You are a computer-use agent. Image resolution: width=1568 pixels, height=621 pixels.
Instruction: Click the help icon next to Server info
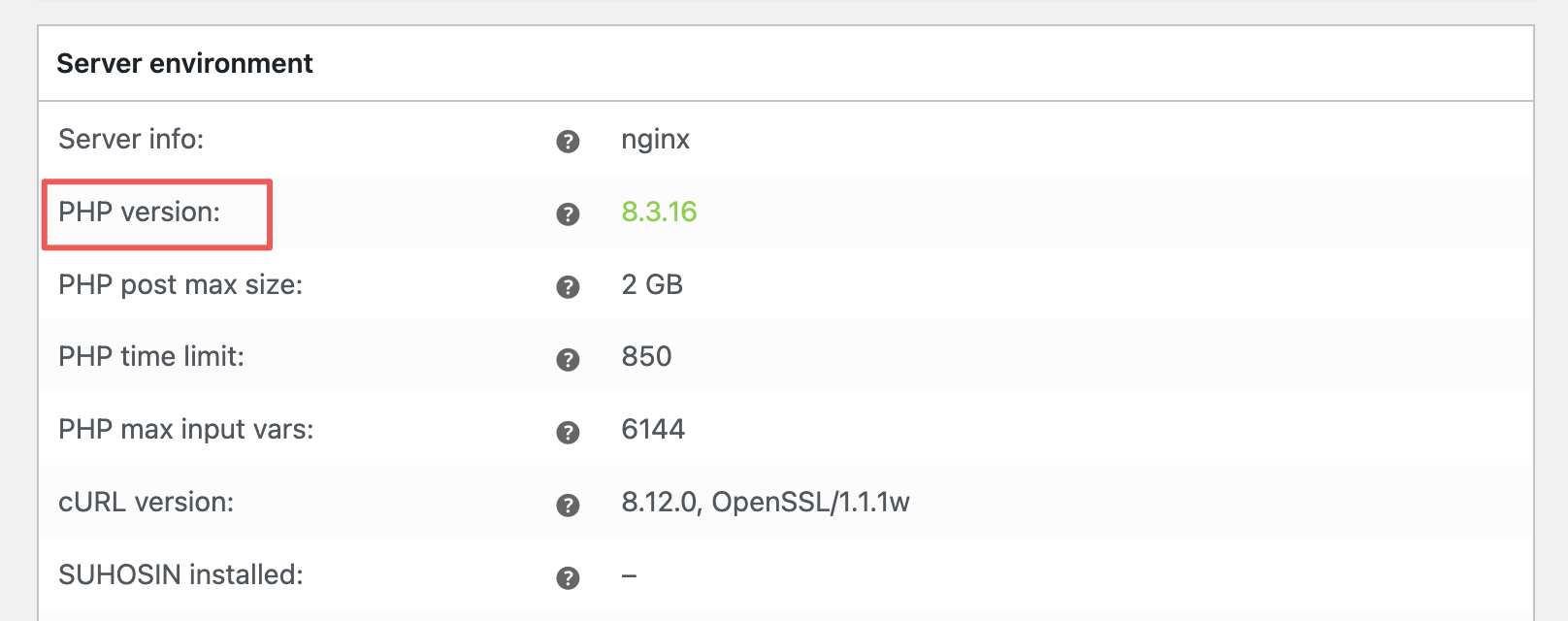tap(568, 142)
